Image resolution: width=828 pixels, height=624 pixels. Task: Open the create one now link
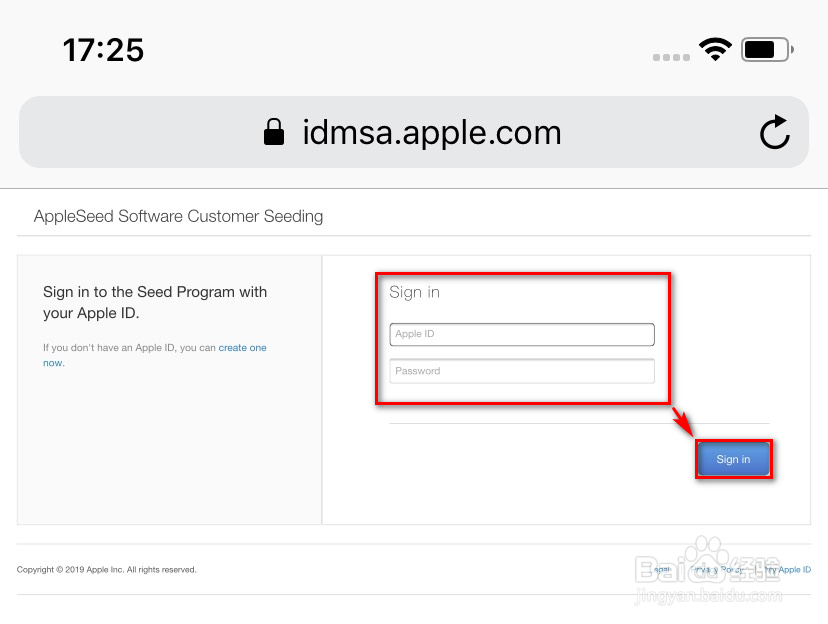(x=243, y=347)
